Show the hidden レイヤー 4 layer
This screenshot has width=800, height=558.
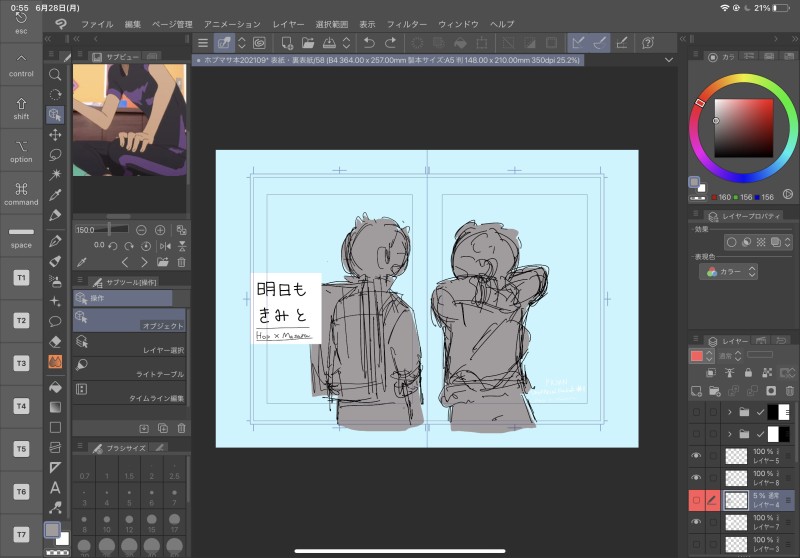click(x=696, y=500)
